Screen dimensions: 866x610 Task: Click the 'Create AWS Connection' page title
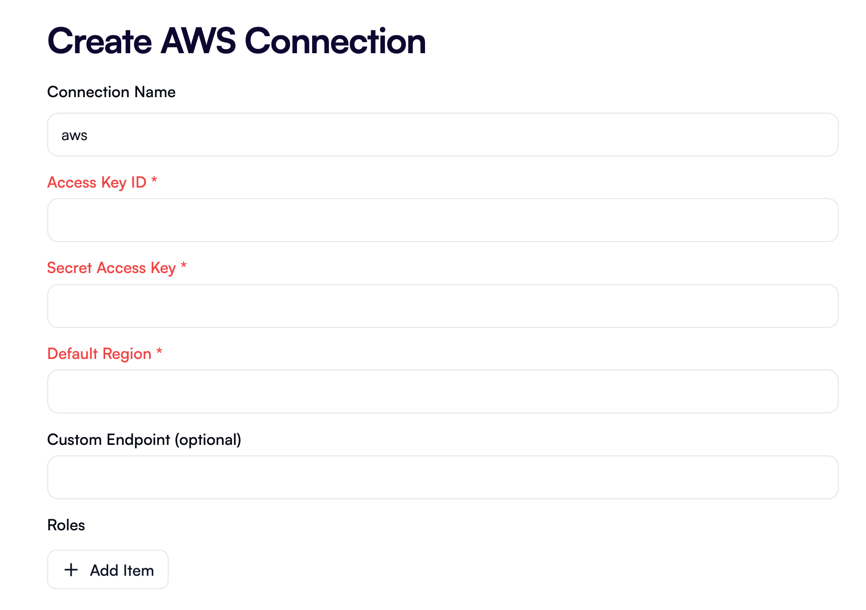point(235,41)
